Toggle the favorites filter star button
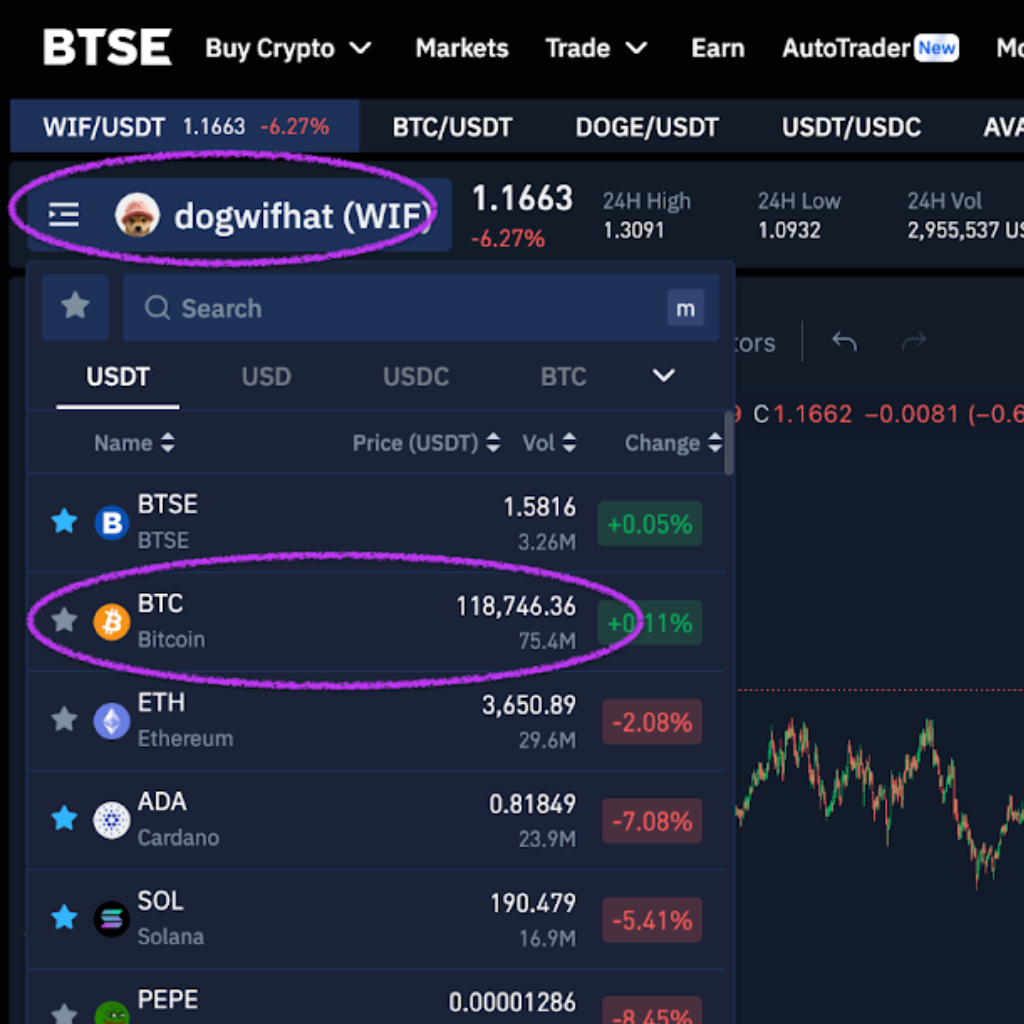 (75, 307)
